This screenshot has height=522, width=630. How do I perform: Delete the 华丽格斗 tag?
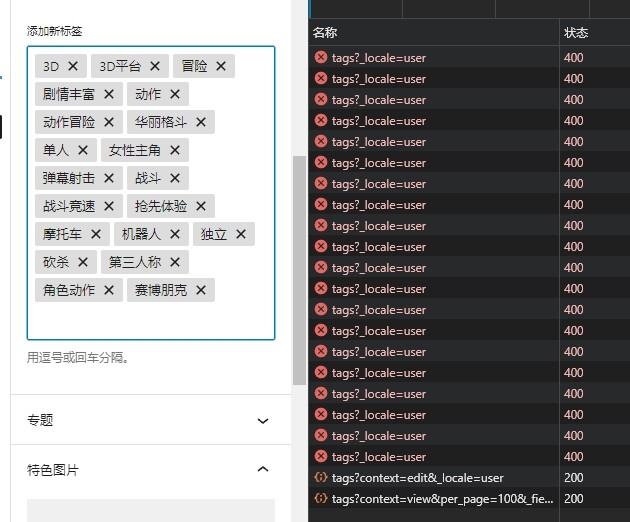200,123
